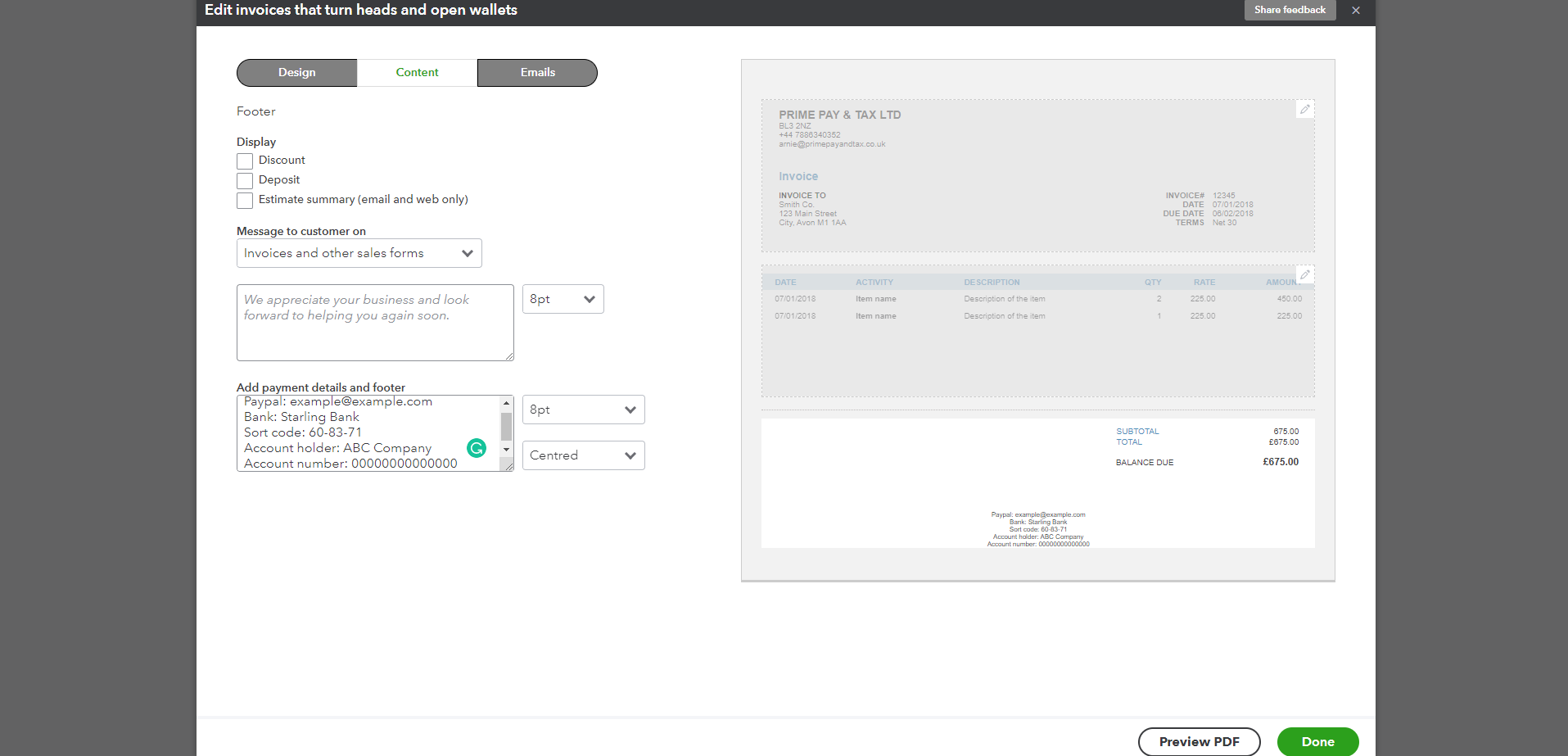Click the ACTIVITY column header in preview
Screen dimensions: 1568x756
coord(874,283)
